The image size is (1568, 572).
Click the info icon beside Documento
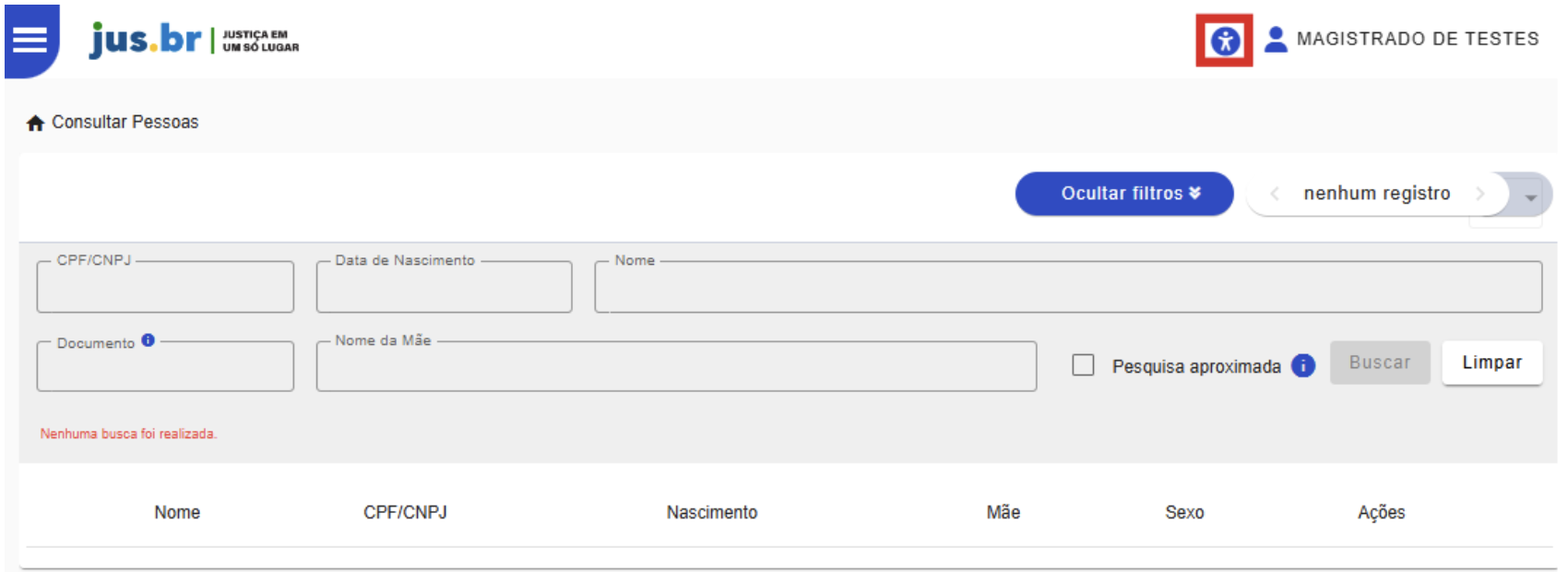click(x=148, y=340)
